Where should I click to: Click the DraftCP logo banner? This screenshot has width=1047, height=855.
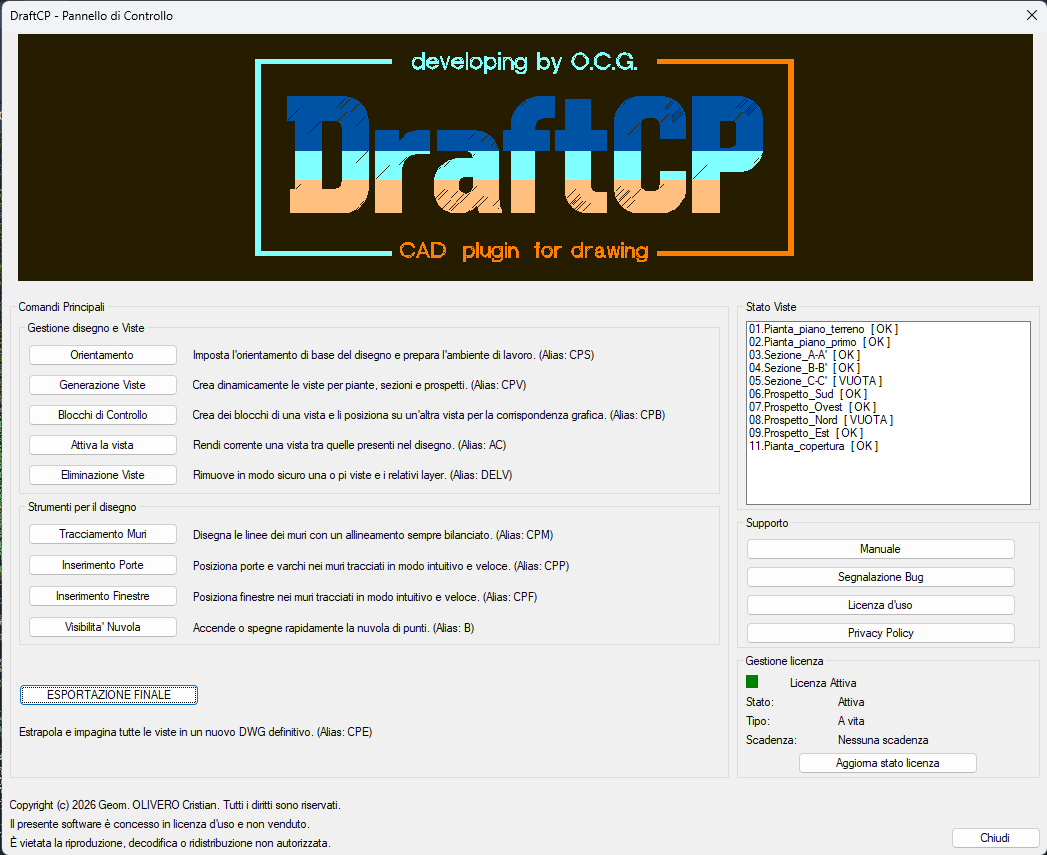coord(525,158)
